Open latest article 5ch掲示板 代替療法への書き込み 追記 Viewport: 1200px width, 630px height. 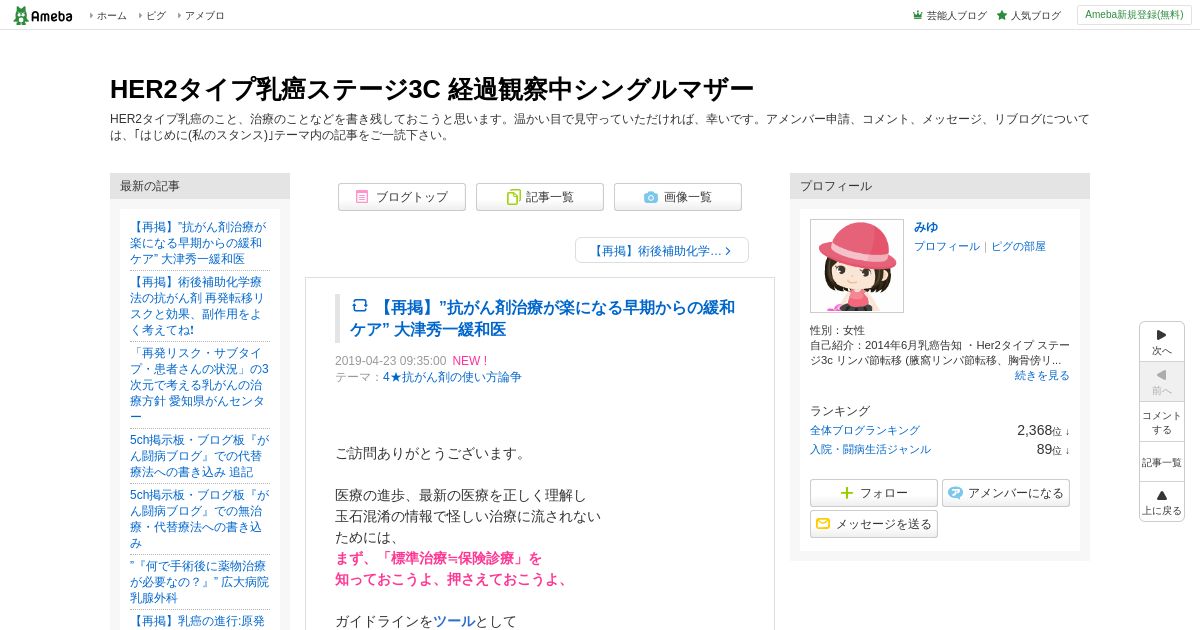click(x=199, y=456)
